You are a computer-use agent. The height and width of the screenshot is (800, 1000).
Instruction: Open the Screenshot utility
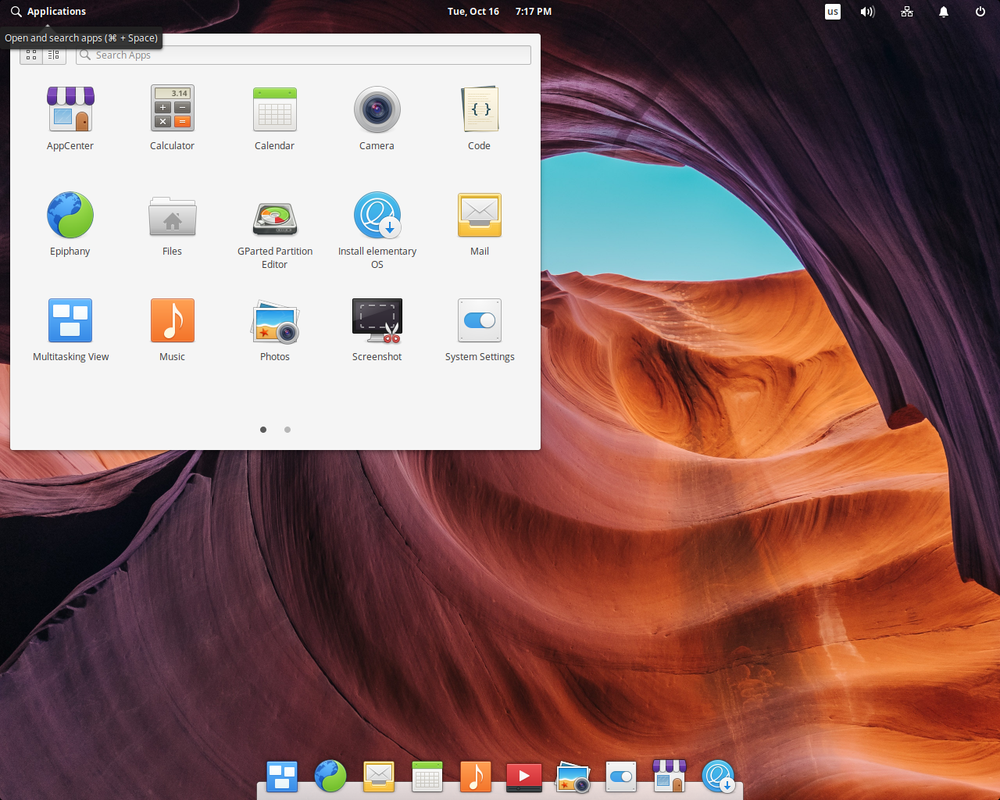click(x=377, y=320)
